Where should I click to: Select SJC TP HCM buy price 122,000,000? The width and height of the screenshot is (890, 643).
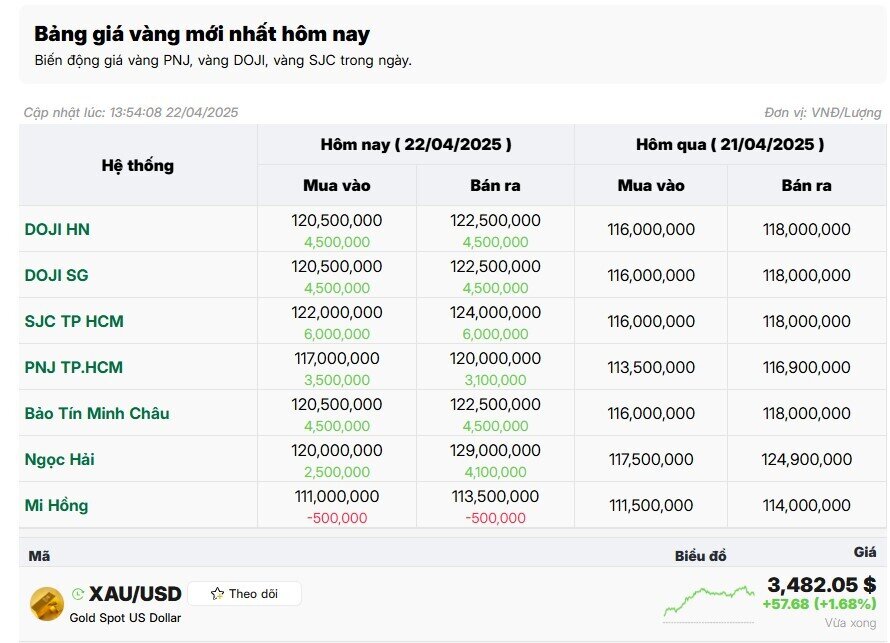coord(337,312)
